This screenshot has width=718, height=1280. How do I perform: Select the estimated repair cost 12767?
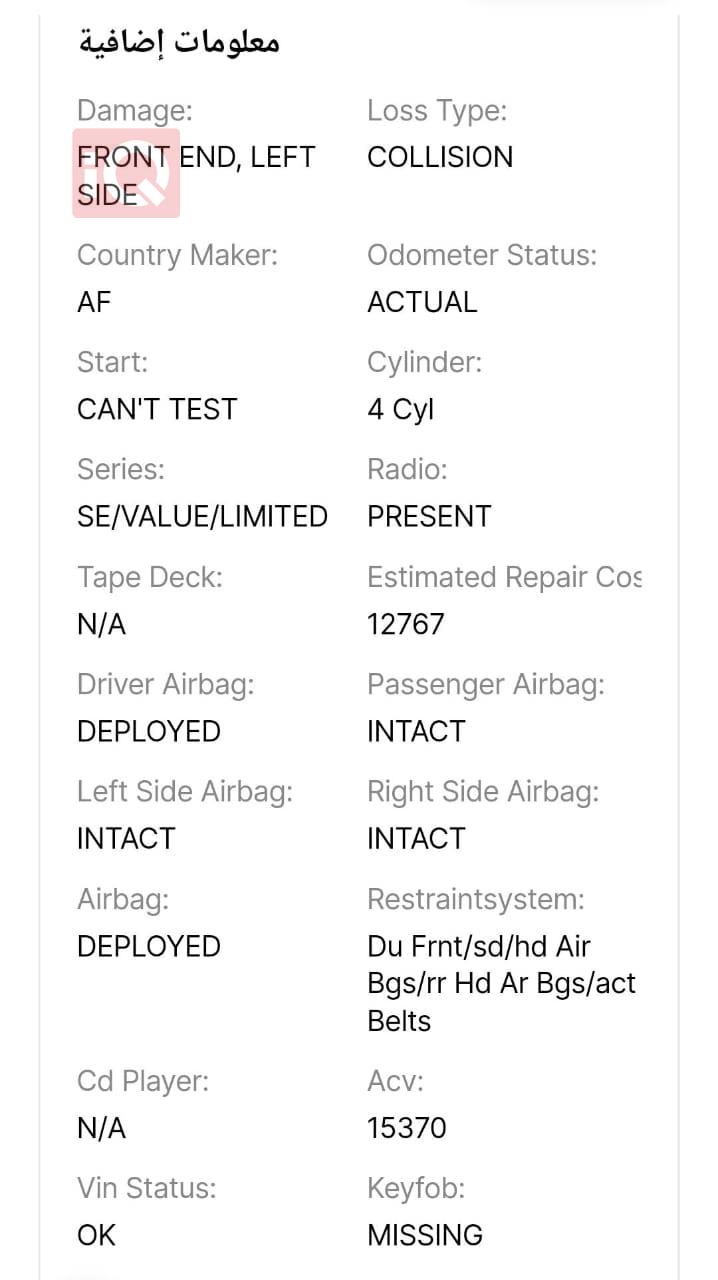point(405,624)
